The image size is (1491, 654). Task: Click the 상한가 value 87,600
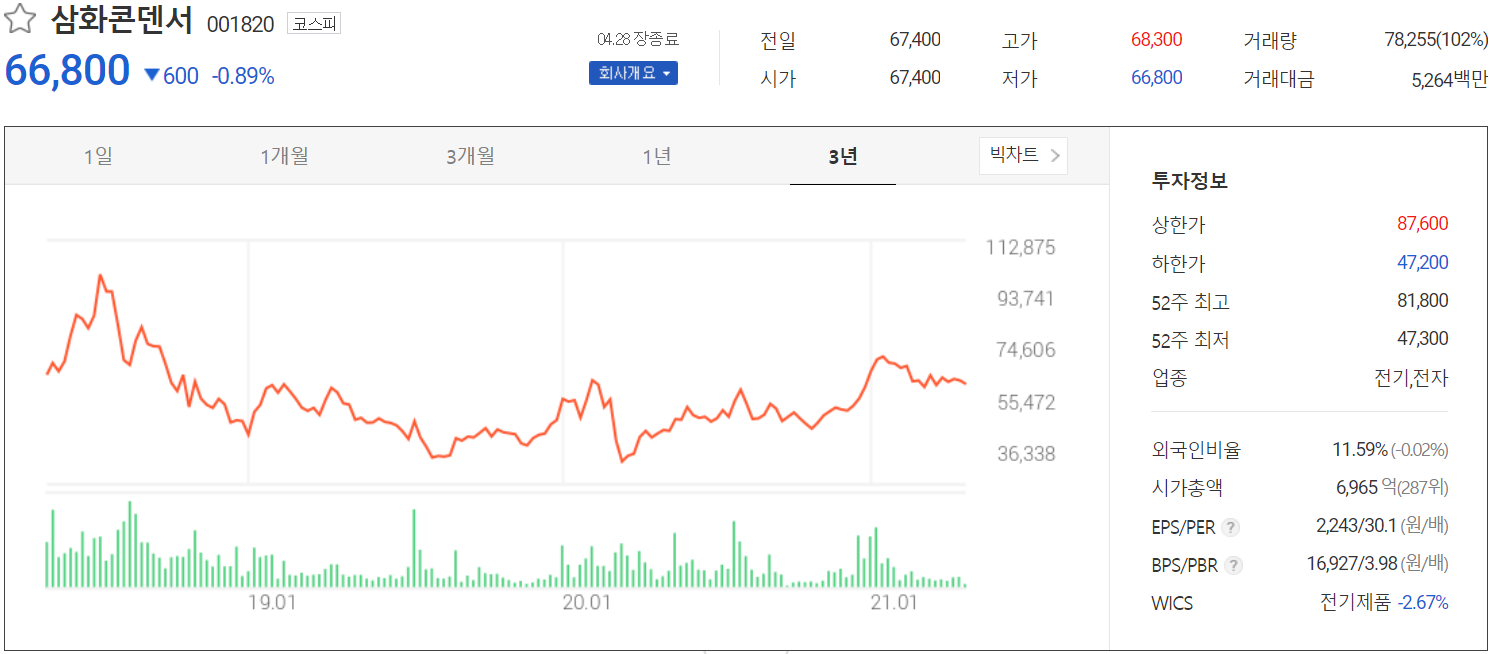point(1422,224)
